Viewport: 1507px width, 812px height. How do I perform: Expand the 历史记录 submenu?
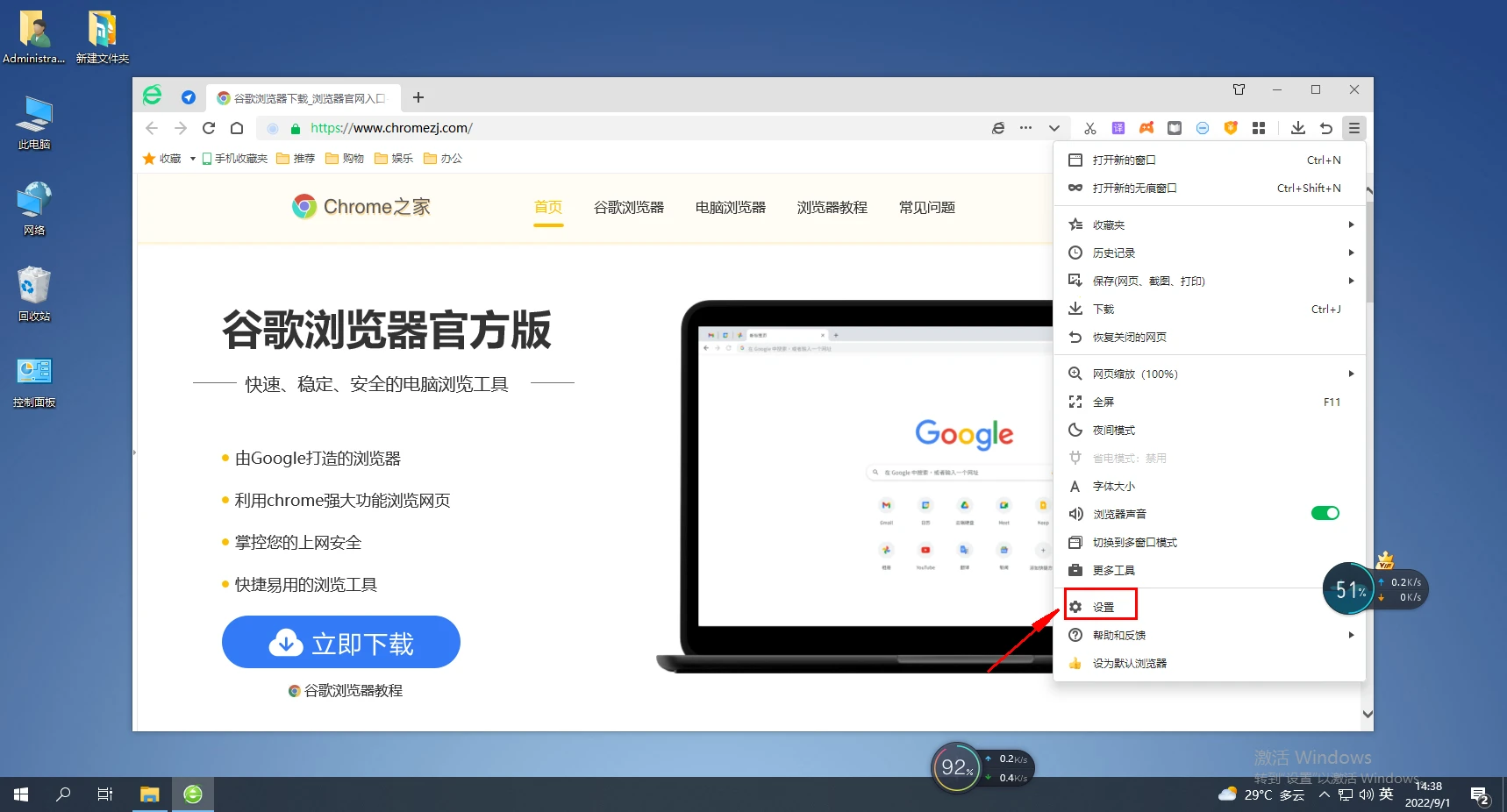tap(1210, 253)
